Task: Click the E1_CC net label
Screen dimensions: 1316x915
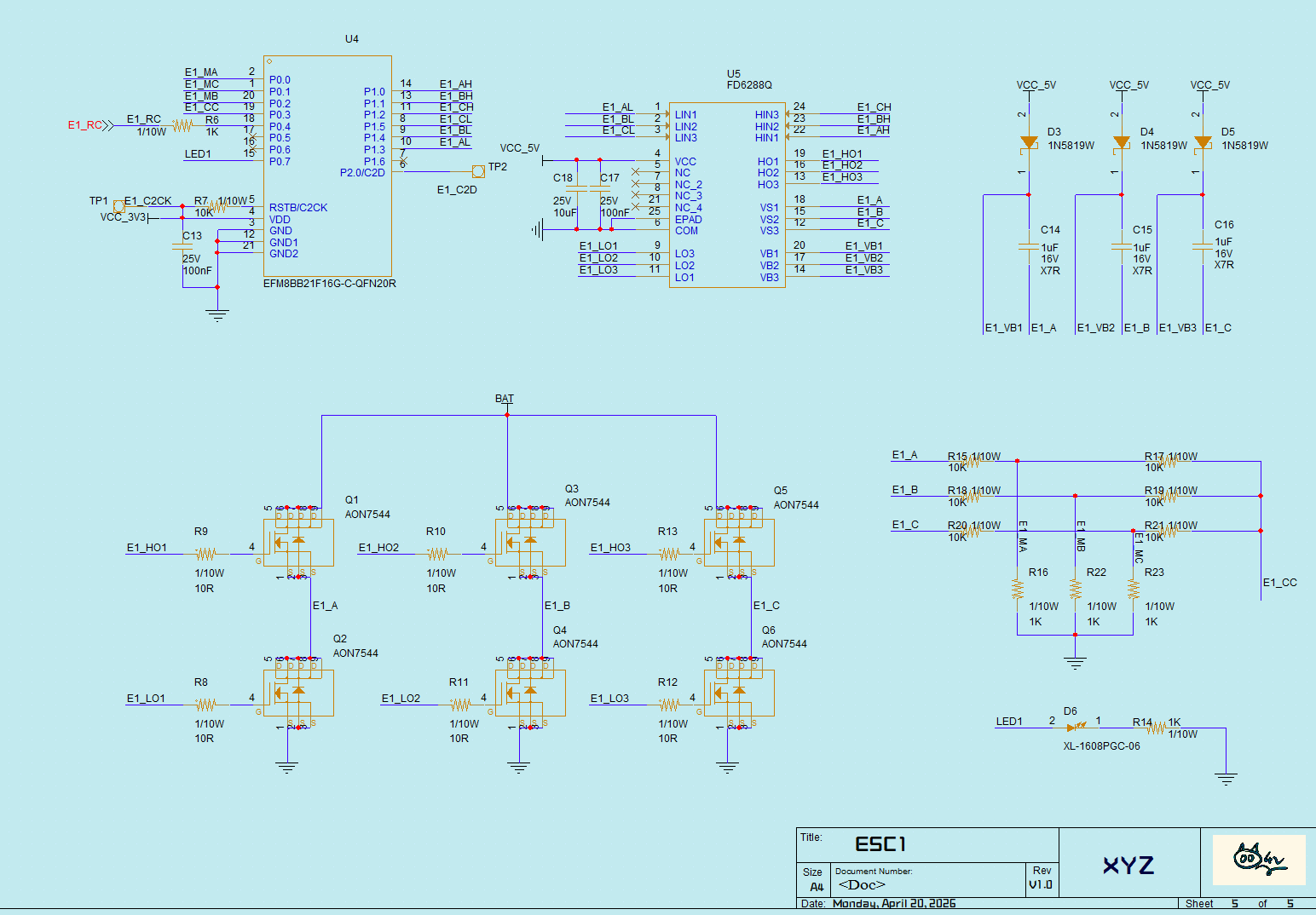Action: click(1279, 583)
